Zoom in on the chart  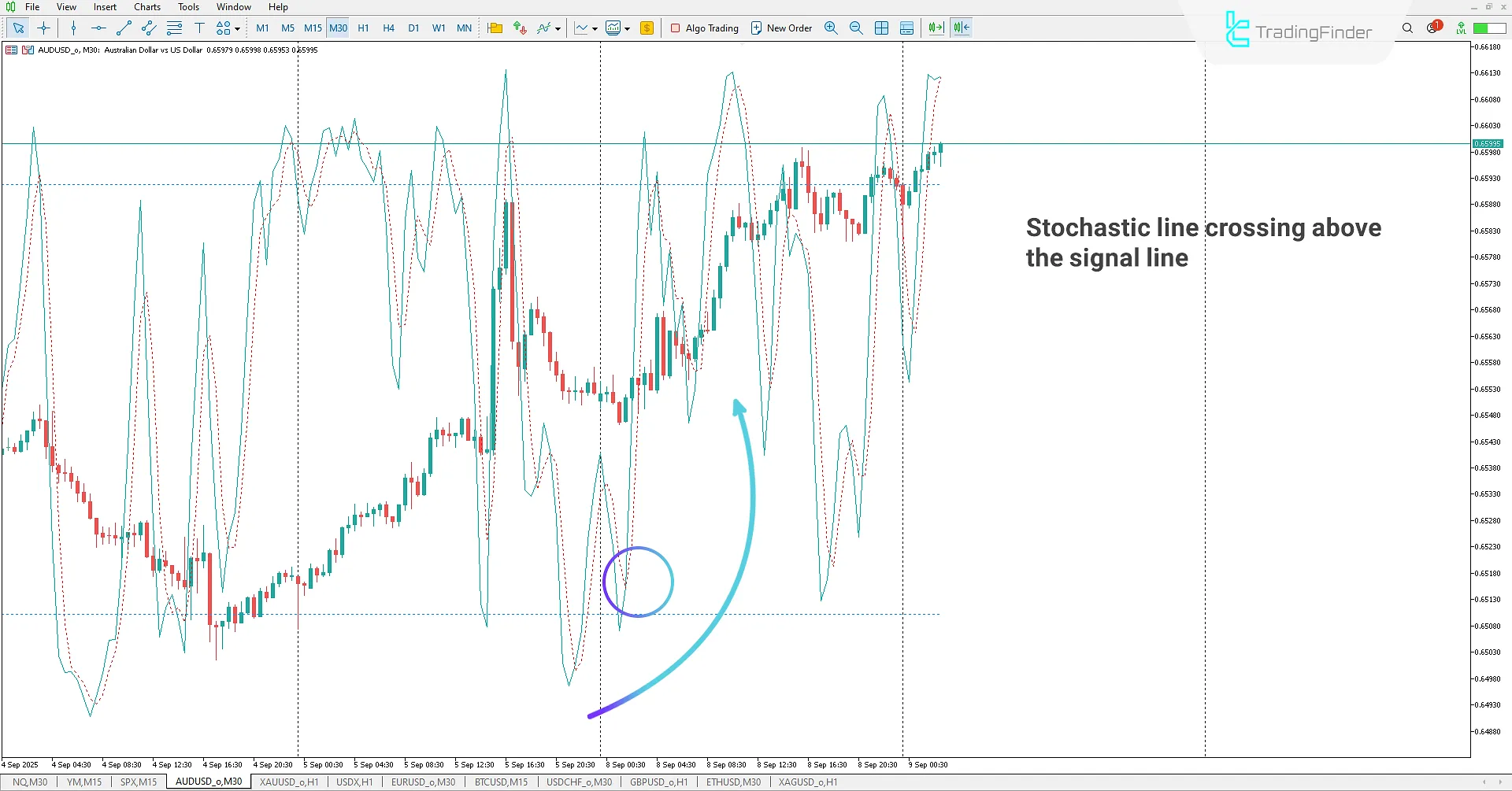coord(831,28)
